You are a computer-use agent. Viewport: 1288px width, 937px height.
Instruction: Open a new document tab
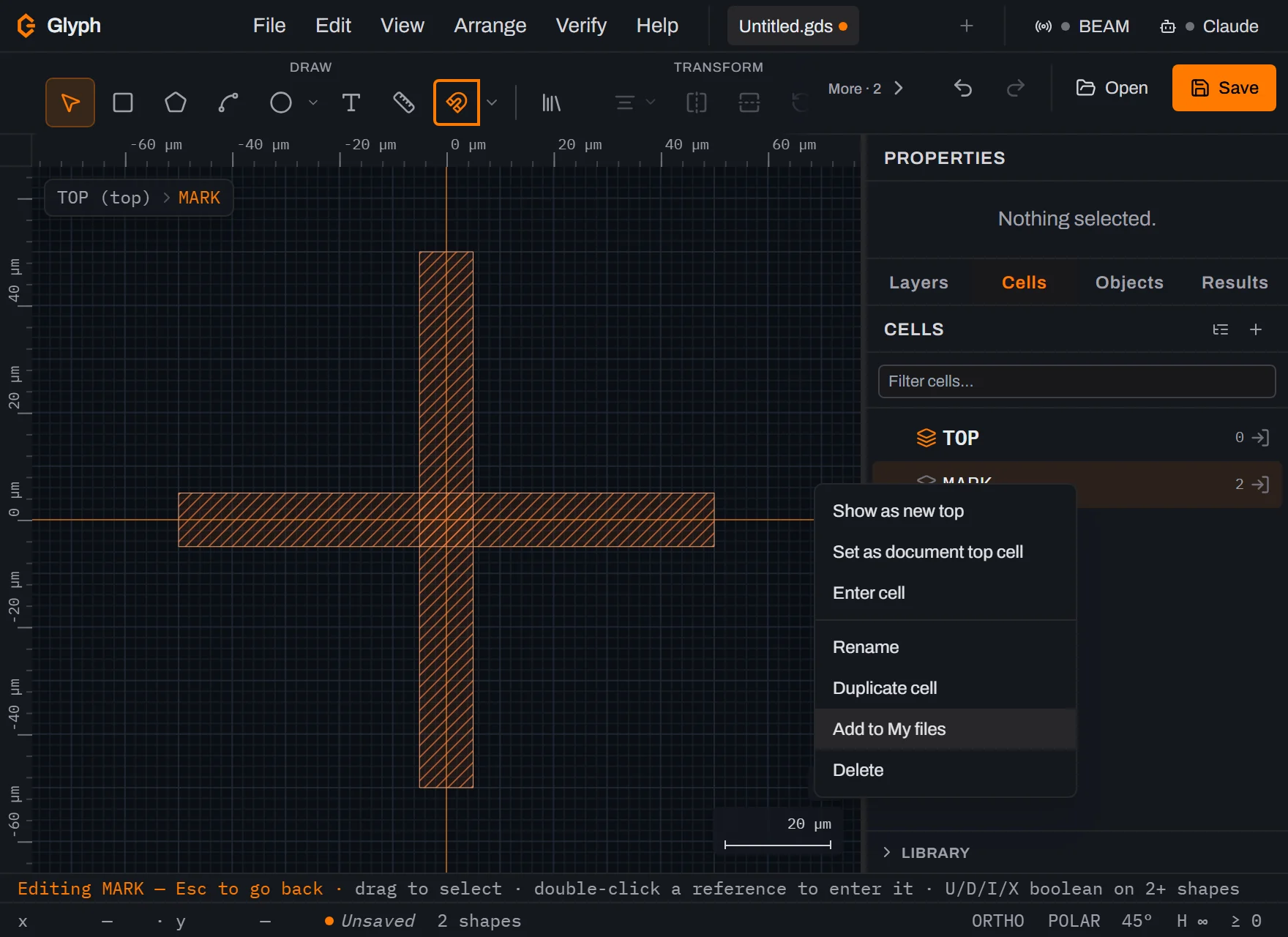pos(967,26)
